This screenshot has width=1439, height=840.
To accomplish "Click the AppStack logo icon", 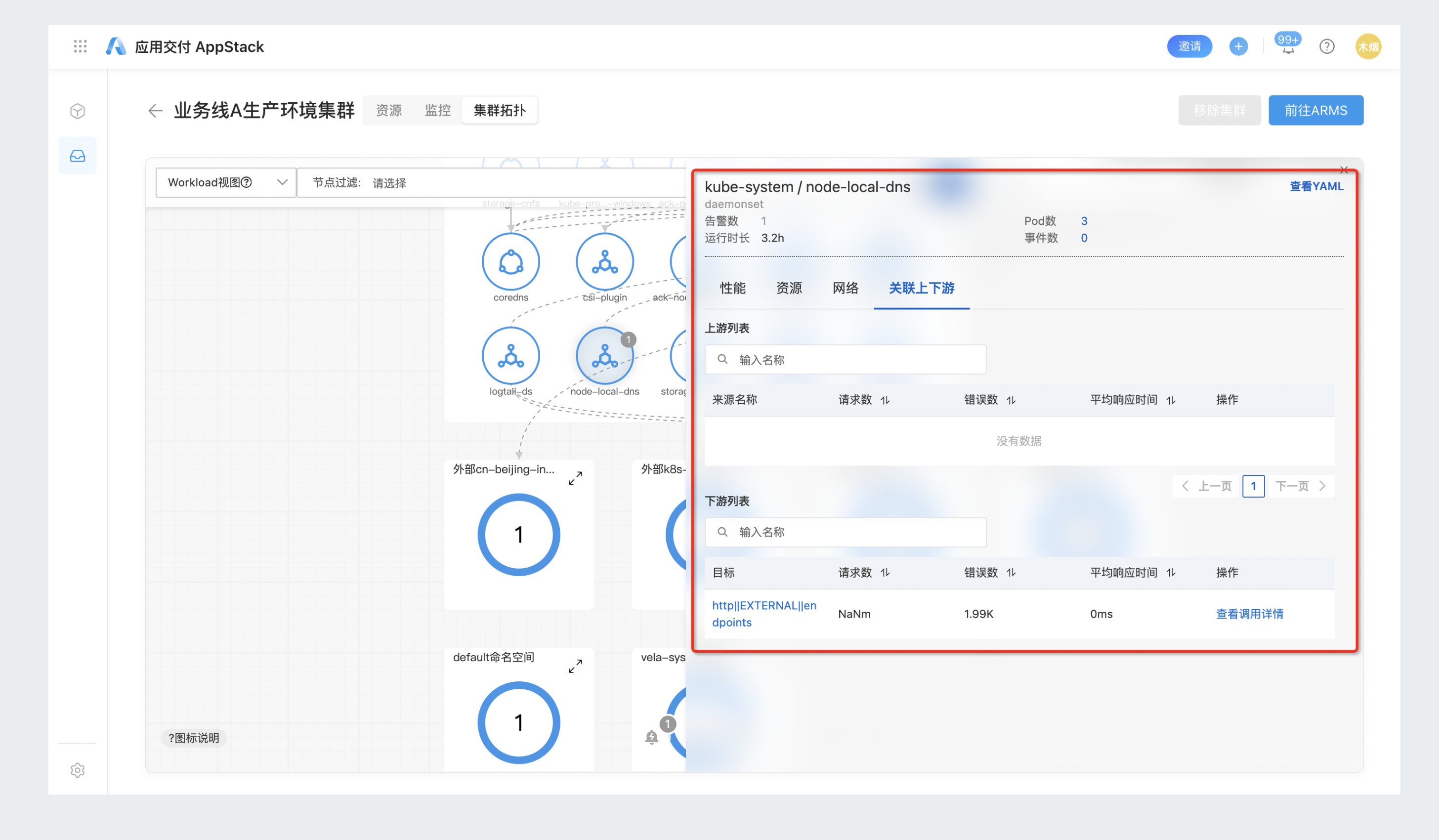I will tap(116, 46).
